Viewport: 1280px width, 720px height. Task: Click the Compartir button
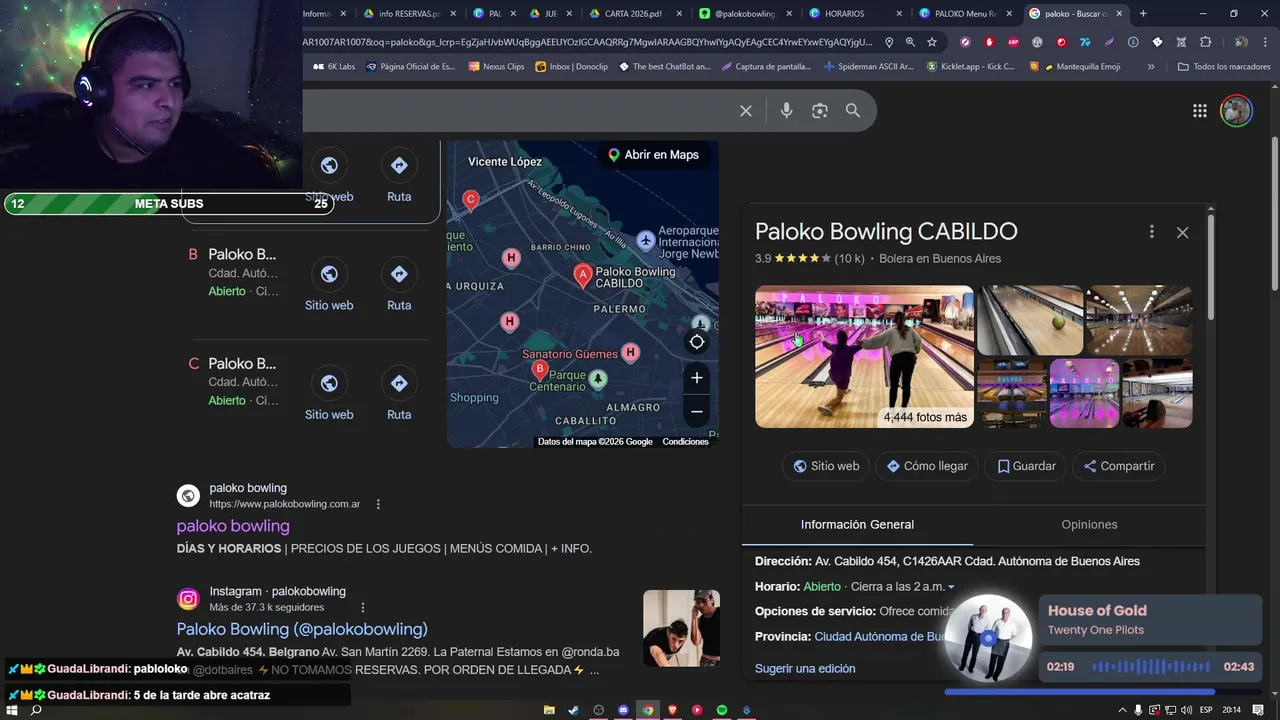click(1119, 466)
